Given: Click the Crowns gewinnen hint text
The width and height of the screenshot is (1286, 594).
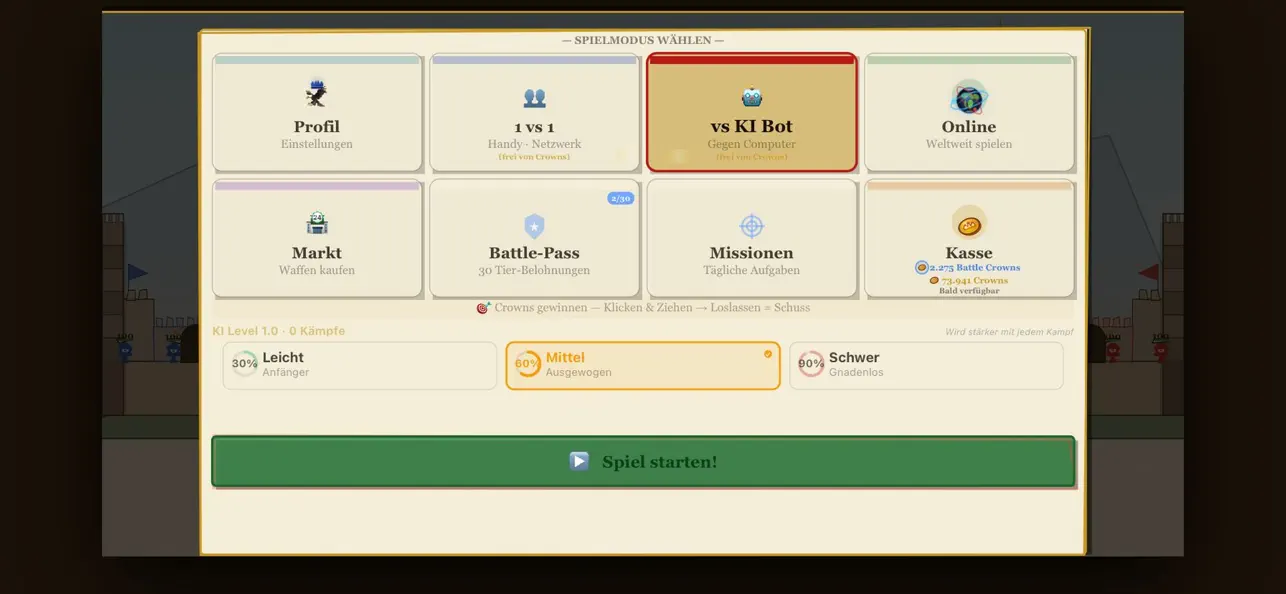Looking at the screenshot, I should coord(652,308).
